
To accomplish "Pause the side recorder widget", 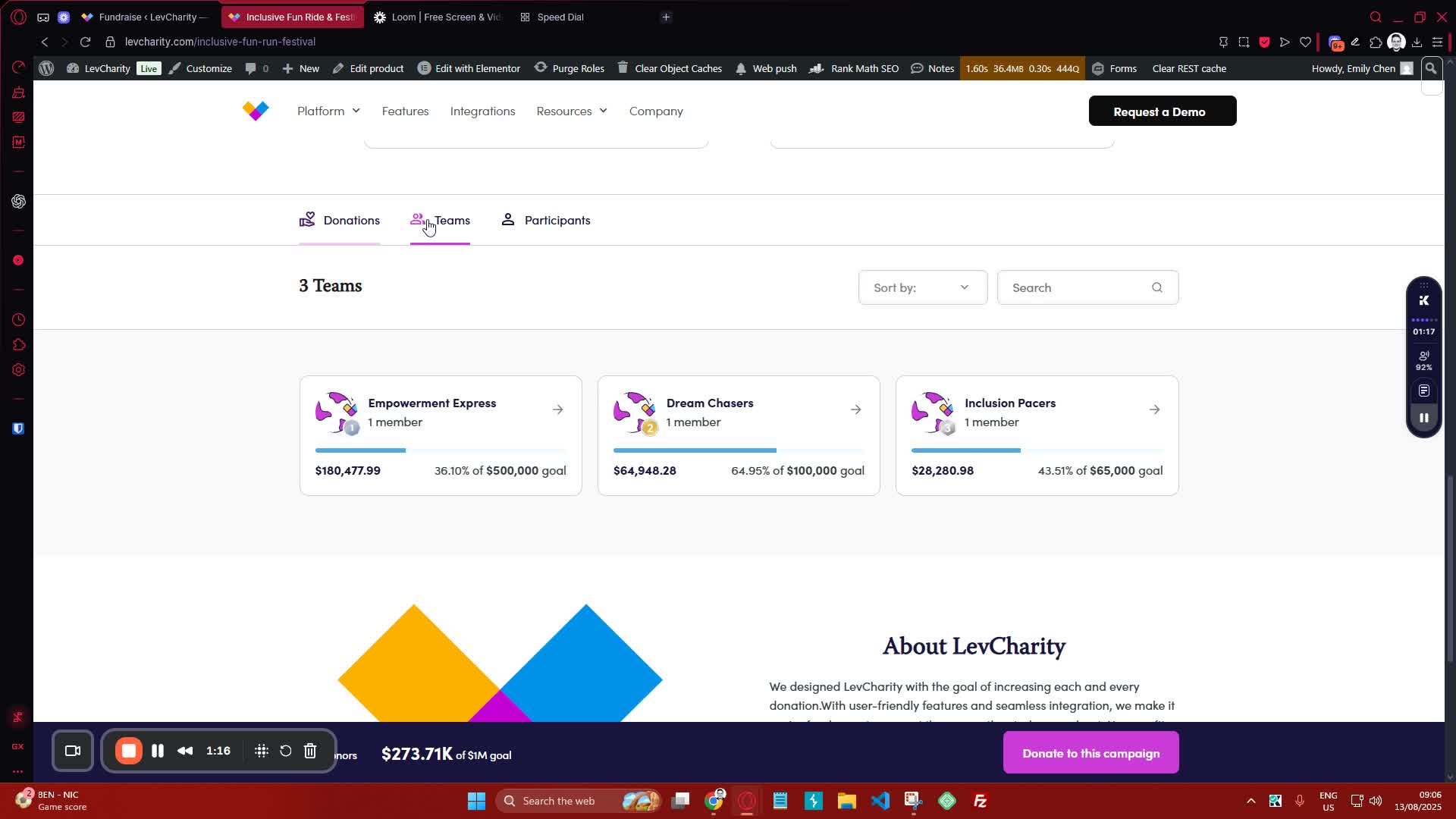I will coord(1424,418).
